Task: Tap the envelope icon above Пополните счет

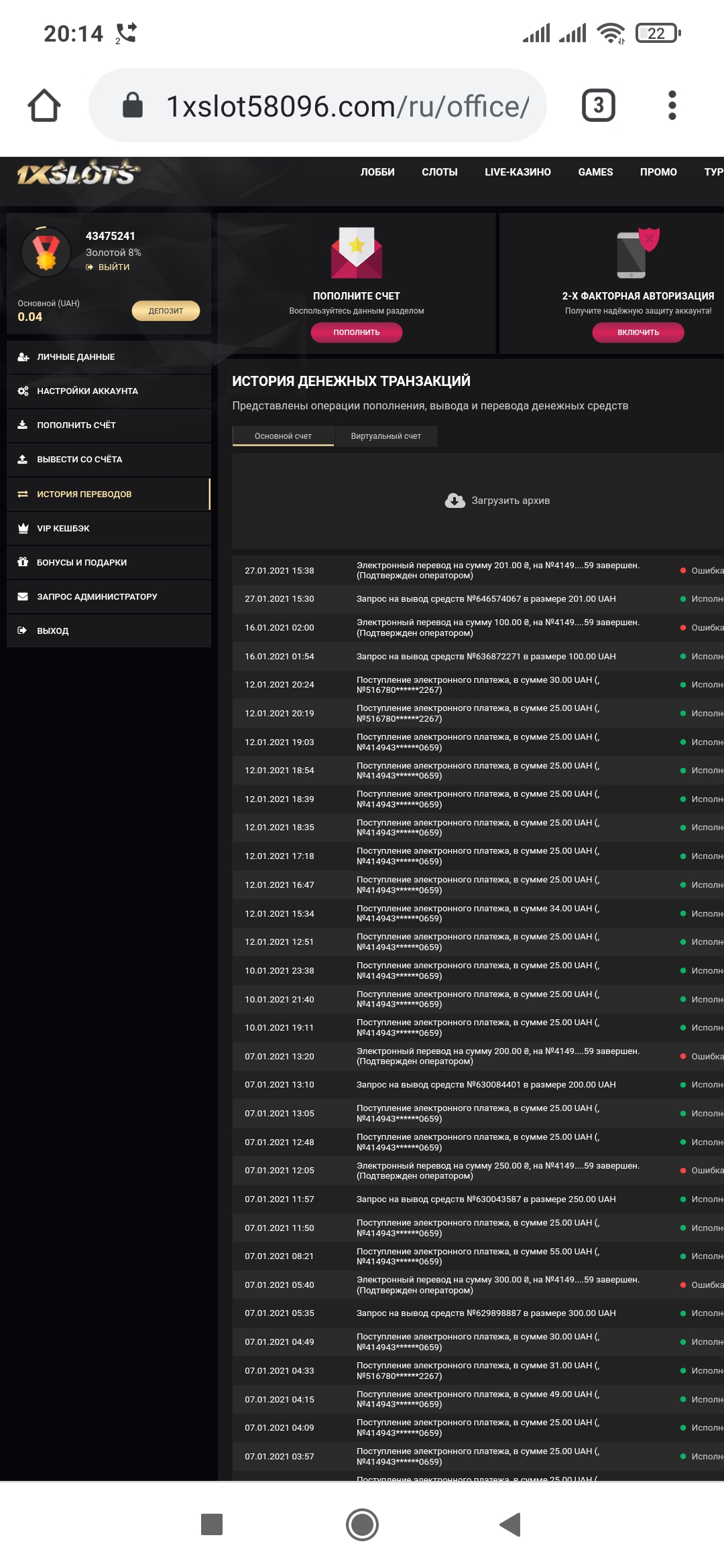Action: [357, 253]
